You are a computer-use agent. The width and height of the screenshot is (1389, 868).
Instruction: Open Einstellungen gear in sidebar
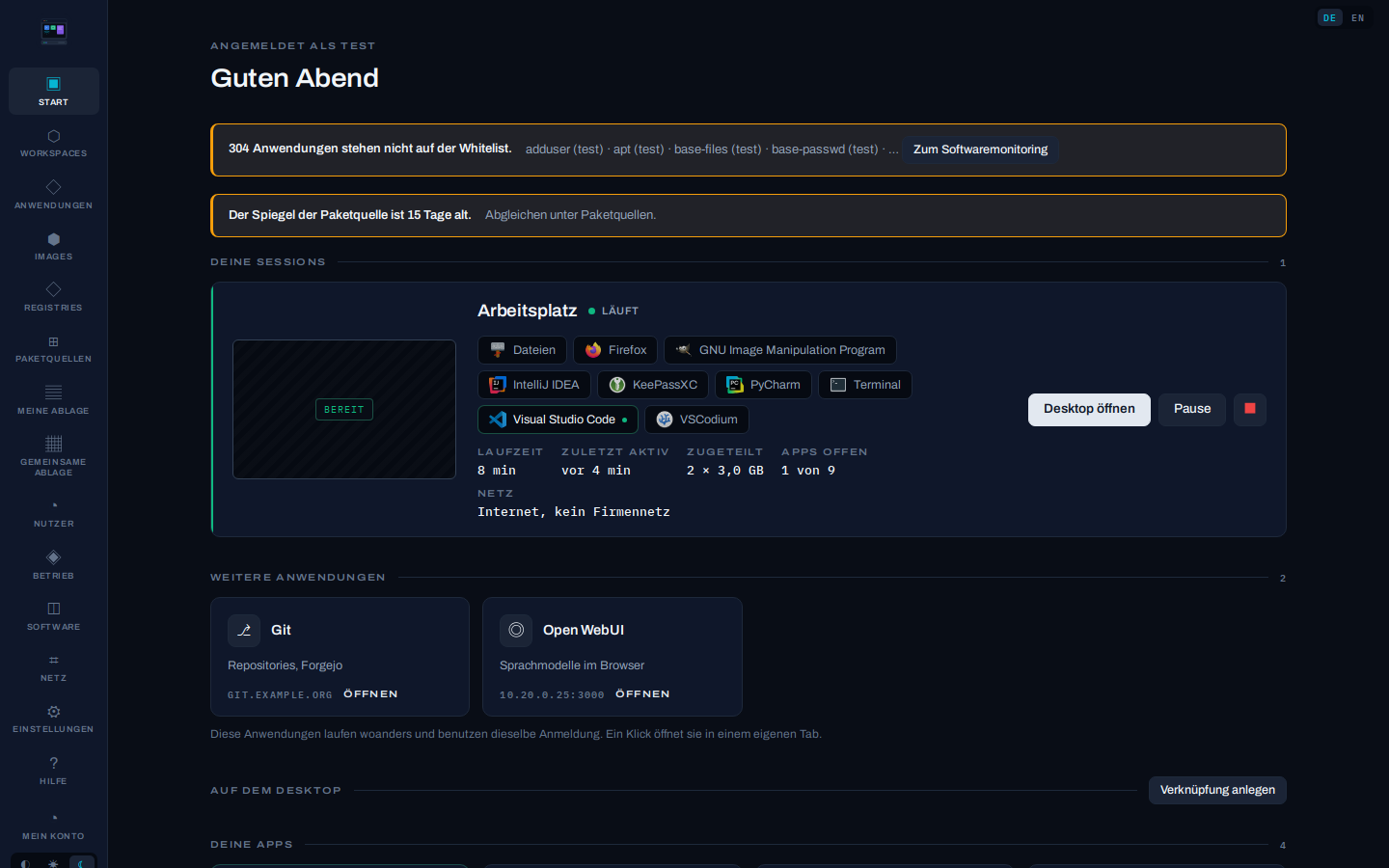pos(54,719)
